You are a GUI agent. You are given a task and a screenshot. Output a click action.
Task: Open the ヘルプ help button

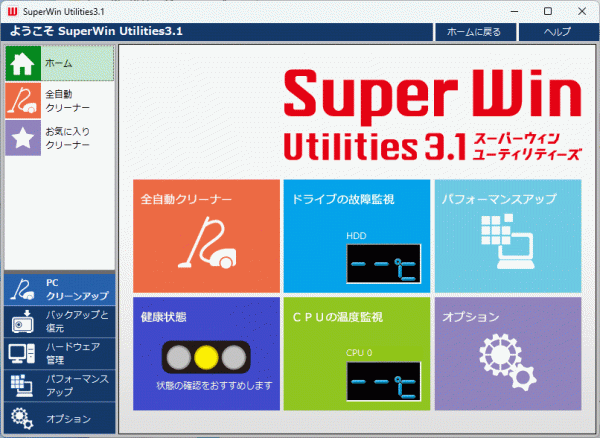(x=558, y=32)
